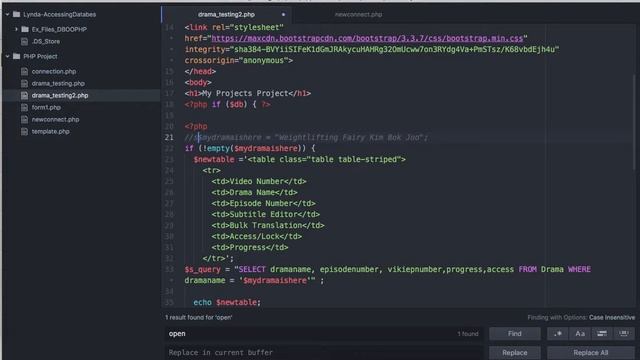This screenshot has width=640, height=360.
Task: Open drama_testing.php from the tree
Action: point(58,83)
